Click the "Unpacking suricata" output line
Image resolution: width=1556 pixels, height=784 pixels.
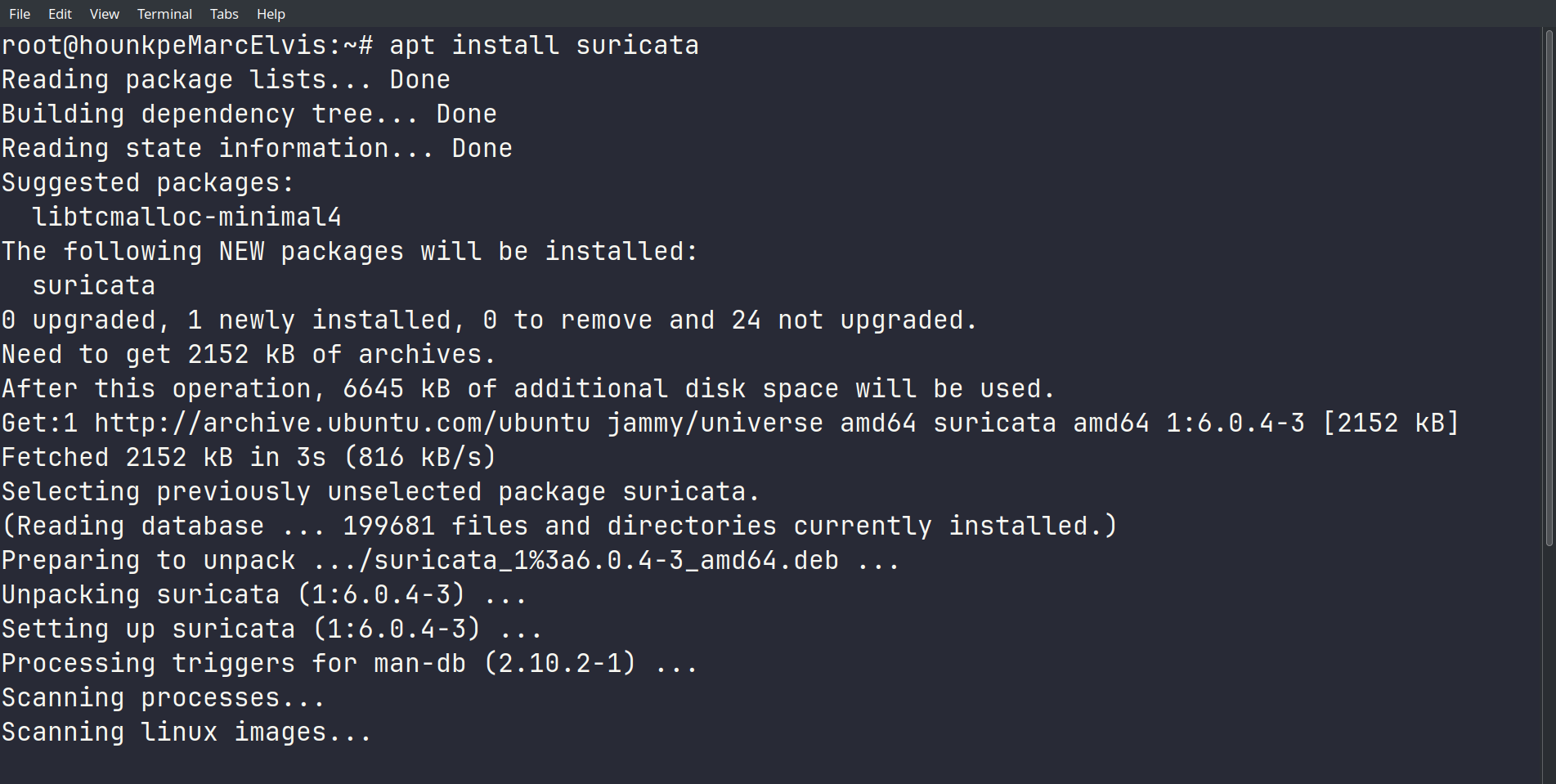click(264, 595)
